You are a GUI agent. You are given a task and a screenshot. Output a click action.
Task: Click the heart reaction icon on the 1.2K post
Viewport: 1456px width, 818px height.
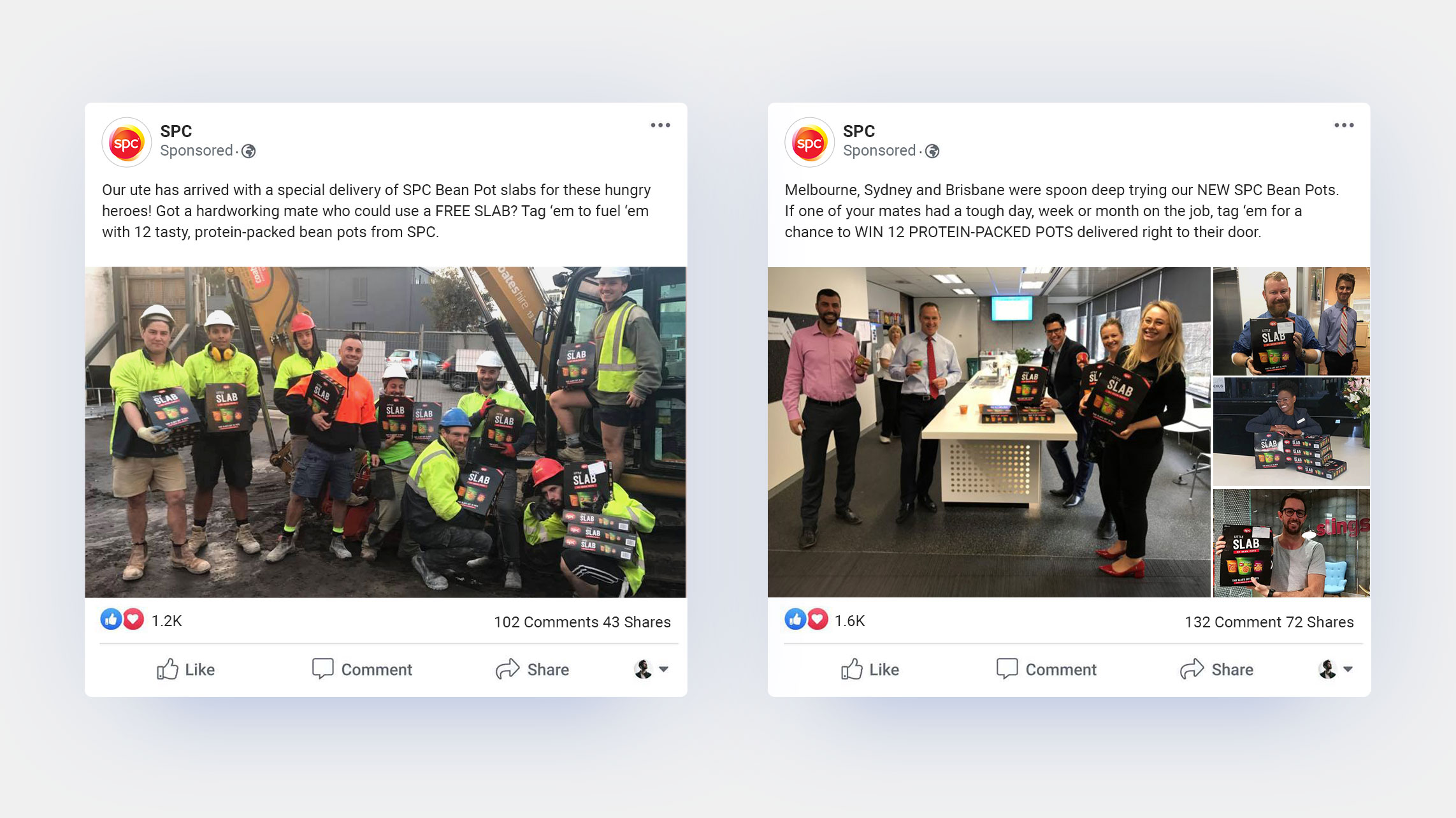tap(133, 619)
